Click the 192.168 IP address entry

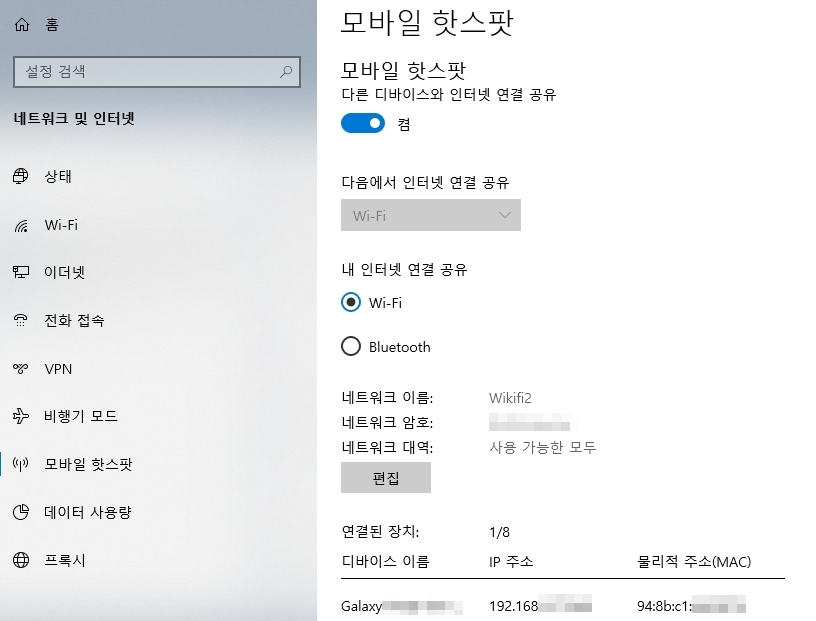[x=540, y=606]
